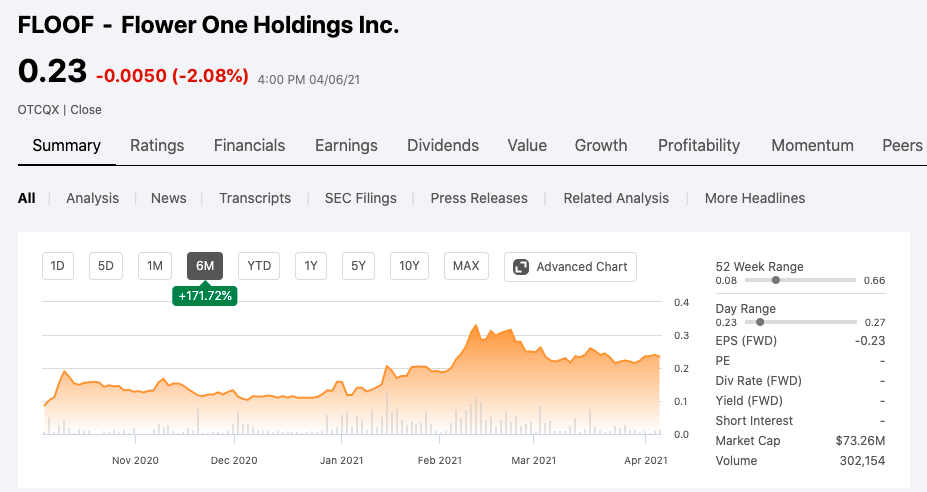Show MAX history on chart
Screen dimensions: 927x492
(x=466, y=266)
